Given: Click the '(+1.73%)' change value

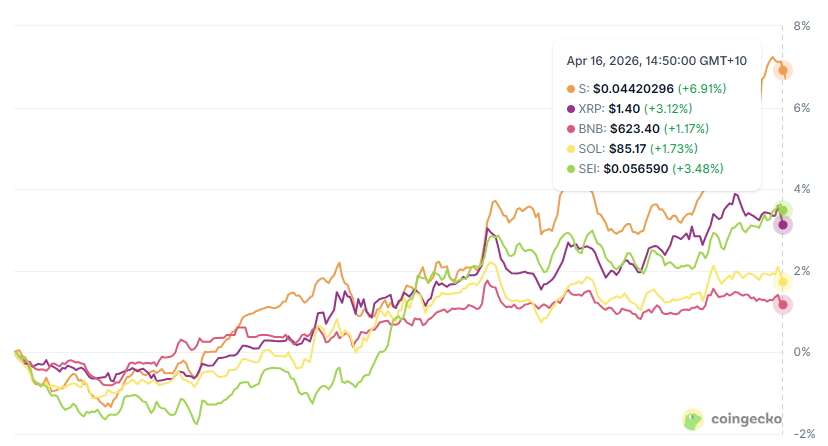Looking at the screenshot, I should [x=674, y=149].
